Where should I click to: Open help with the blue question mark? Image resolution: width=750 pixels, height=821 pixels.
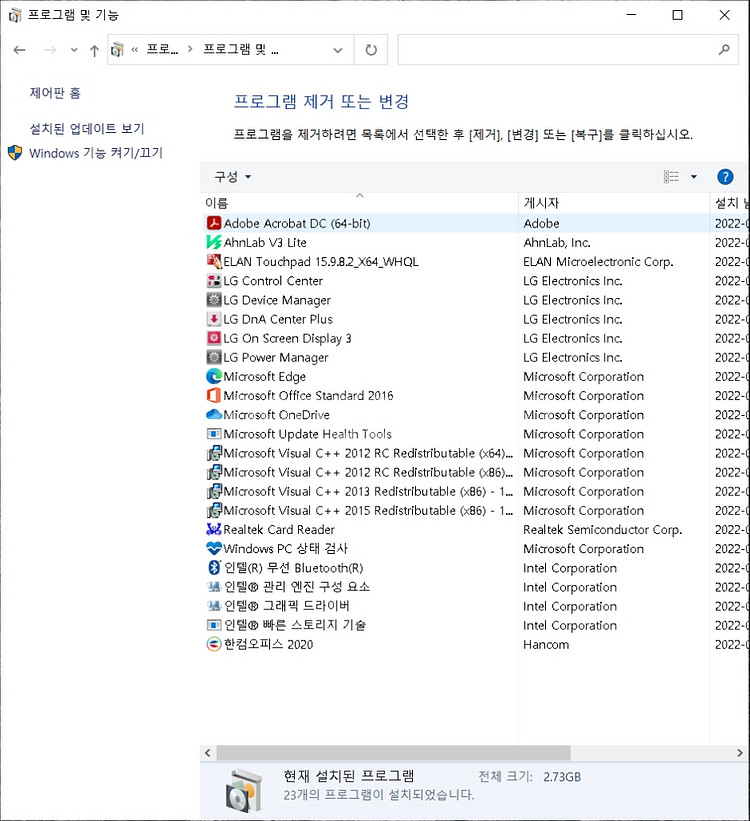pos(725,177)
